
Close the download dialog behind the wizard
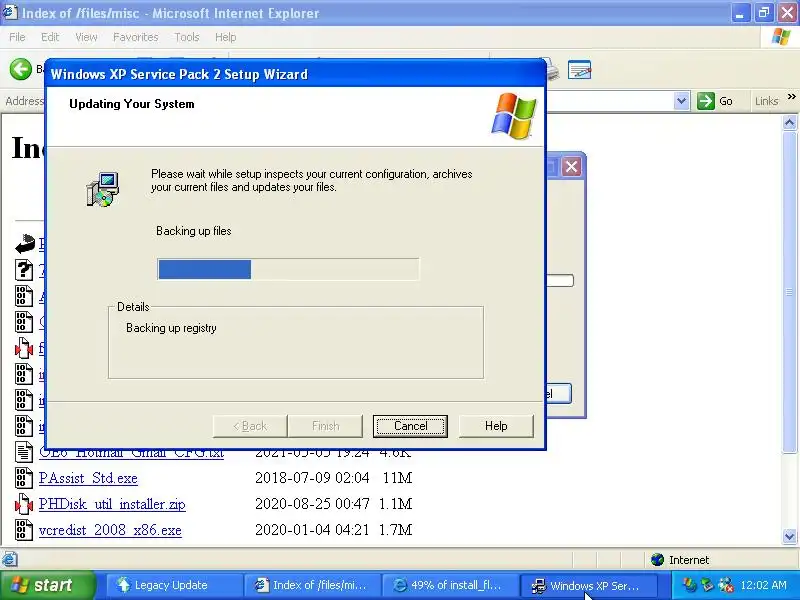pyautogui.click(x=571, y=166)
